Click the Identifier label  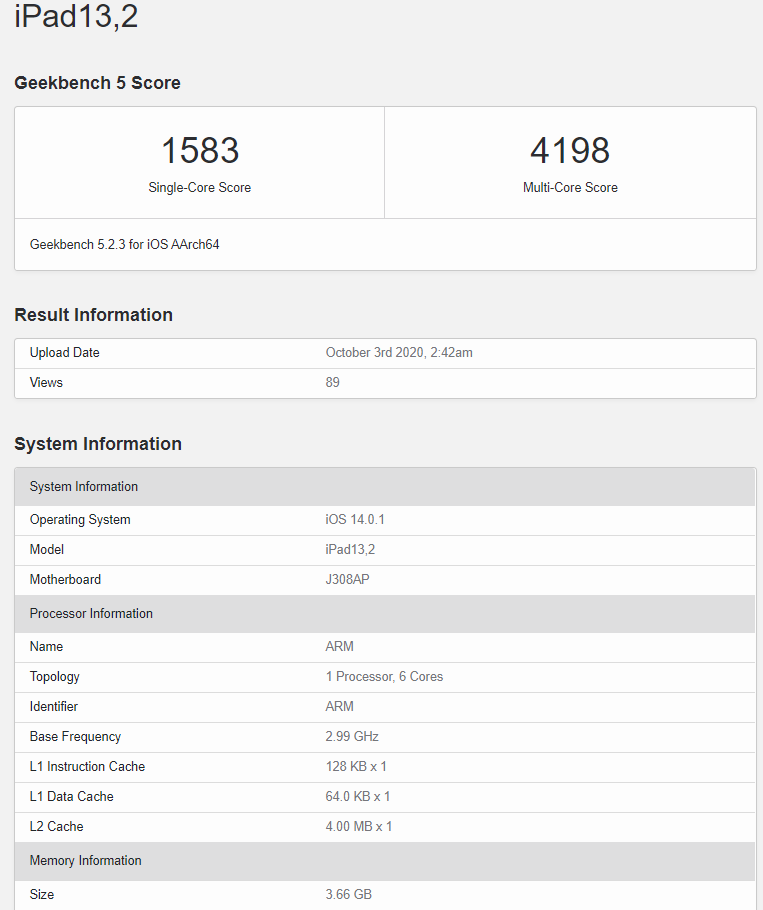[x=54, y=707]
